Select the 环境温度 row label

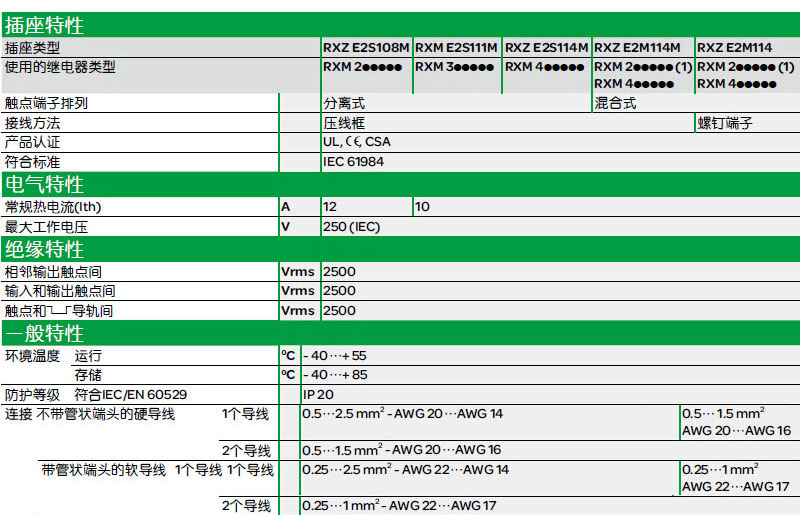32,356
